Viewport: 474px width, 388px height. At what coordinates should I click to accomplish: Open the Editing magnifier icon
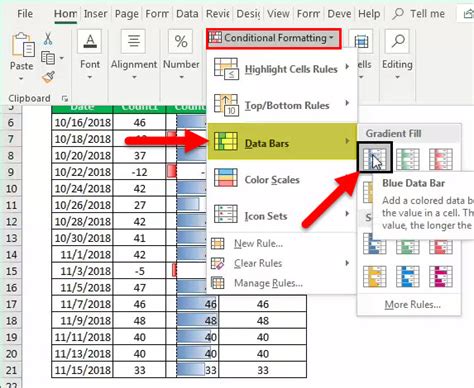pyautogui.click(x=397, y=41)
